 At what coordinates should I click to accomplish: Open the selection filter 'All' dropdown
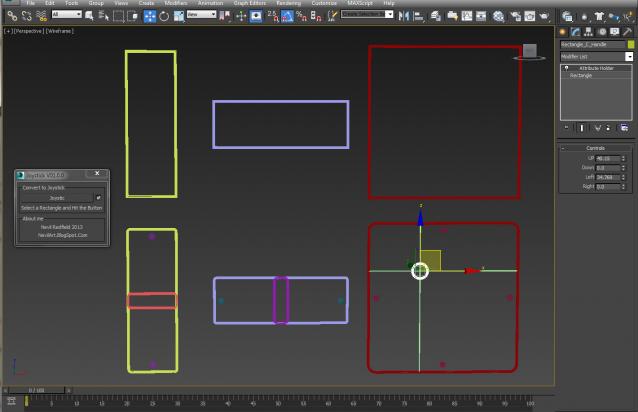click(66, 16)
